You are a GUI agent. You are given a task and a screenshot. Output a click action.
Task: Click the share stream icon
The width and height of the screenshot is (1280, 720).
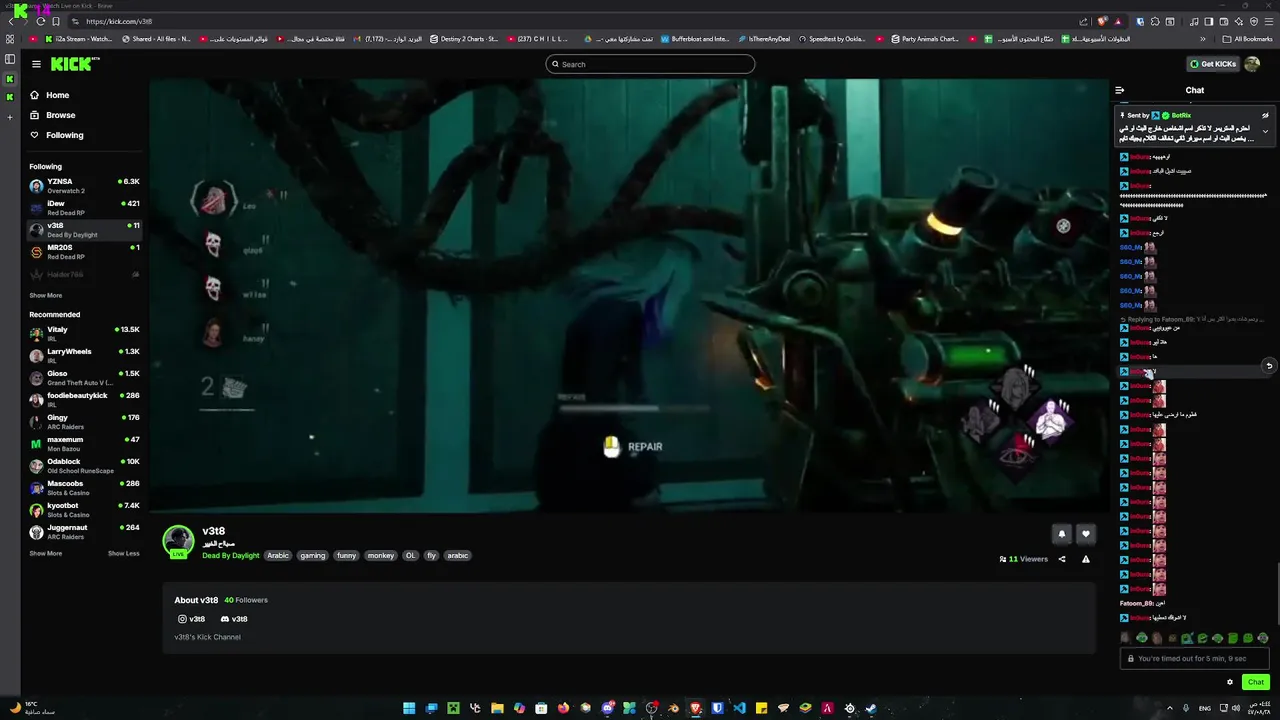[1062, 559]
